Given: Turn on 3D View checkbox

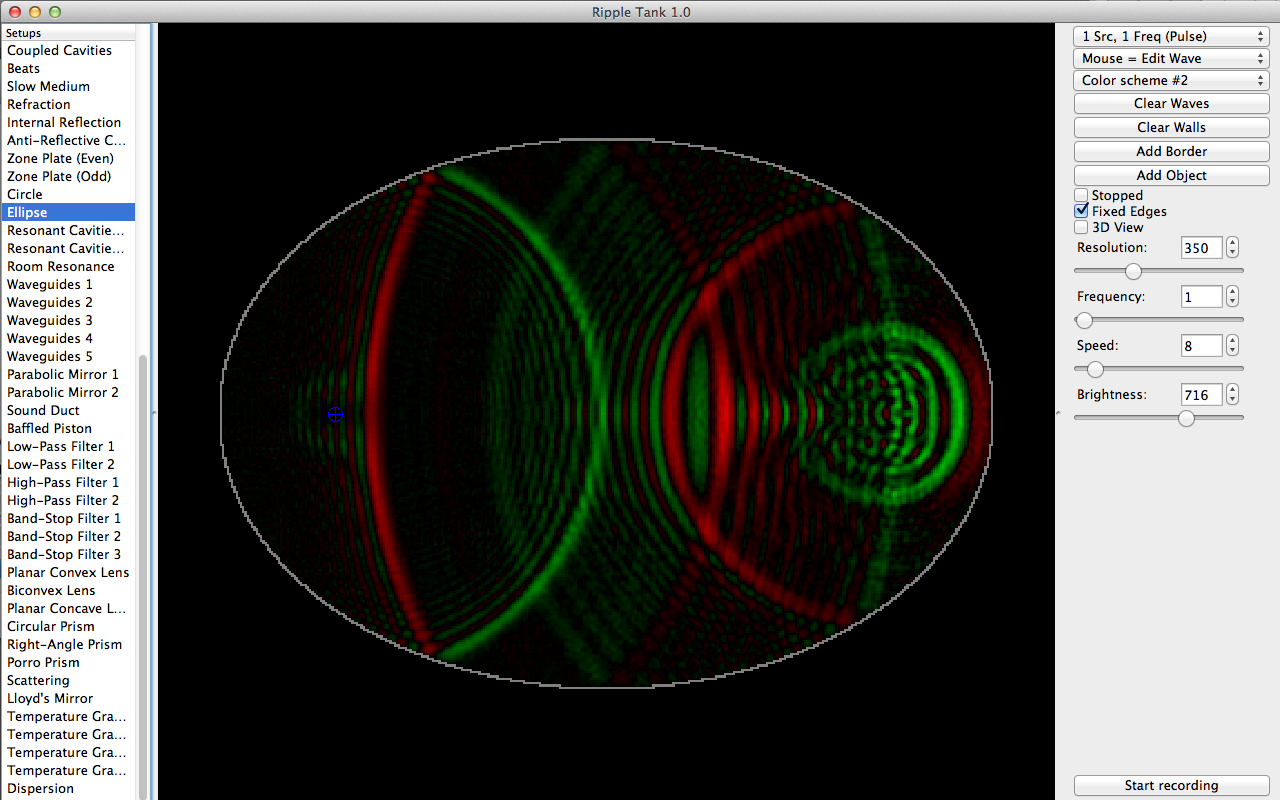Looking at the screenshot, I should coord(1081,227).
